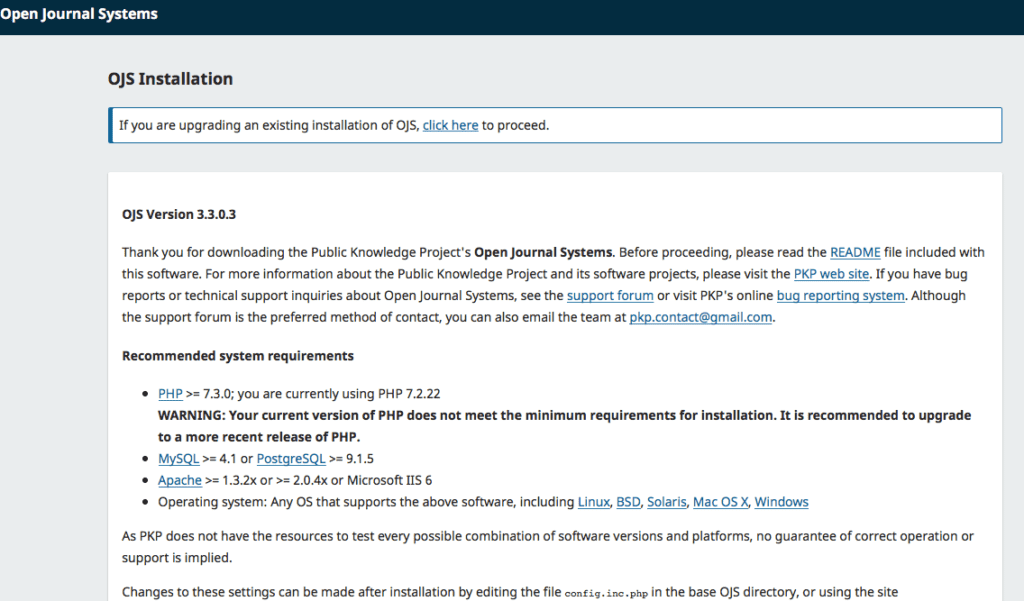Image resolution: width=1024 pixels, height=601 pixels.
Task: Click the OJS Installation page heading
Action: point(170,78)
